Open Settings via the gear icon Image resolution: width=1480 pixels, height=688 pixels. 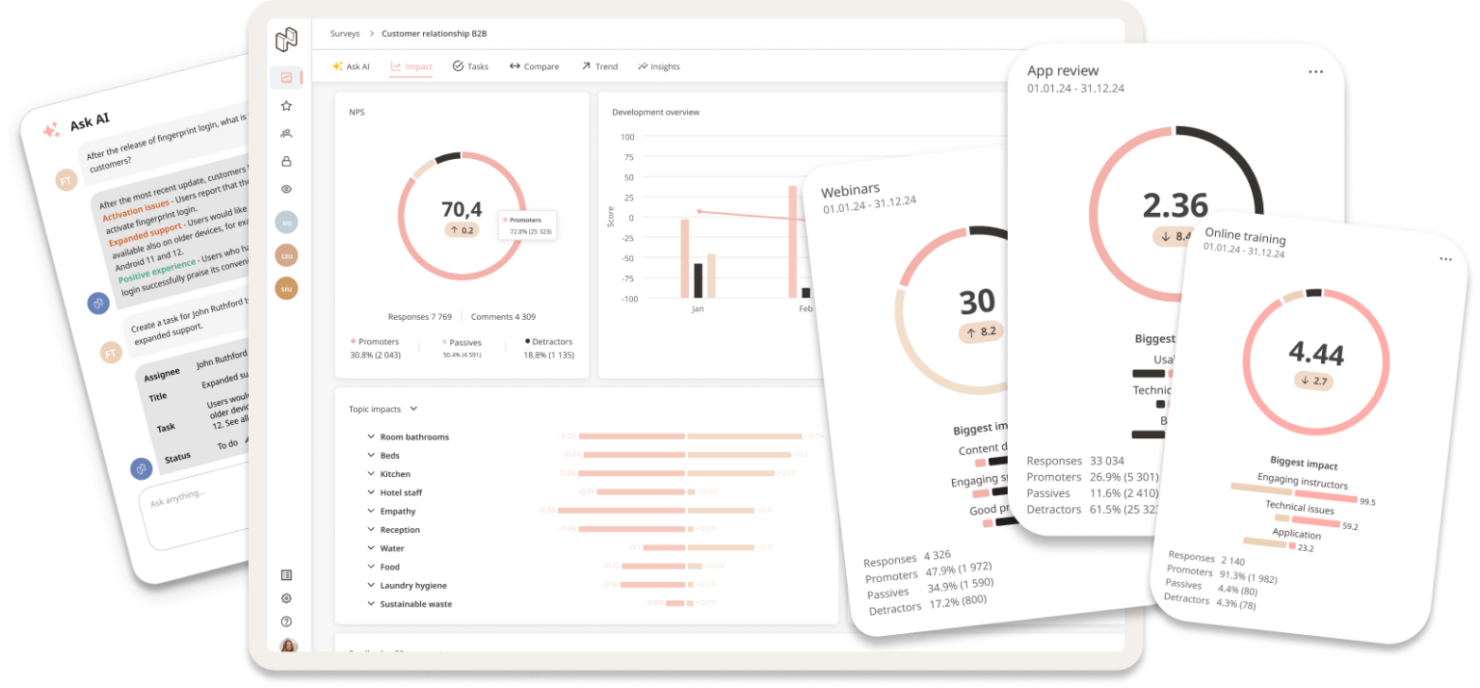(287, 598)
